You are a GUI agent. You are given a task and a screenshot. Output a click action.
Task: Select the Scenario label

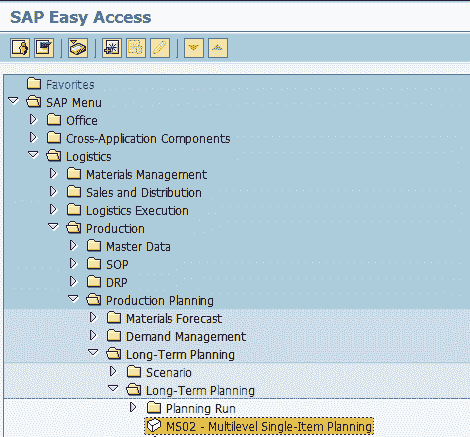(x=169, y=372)
